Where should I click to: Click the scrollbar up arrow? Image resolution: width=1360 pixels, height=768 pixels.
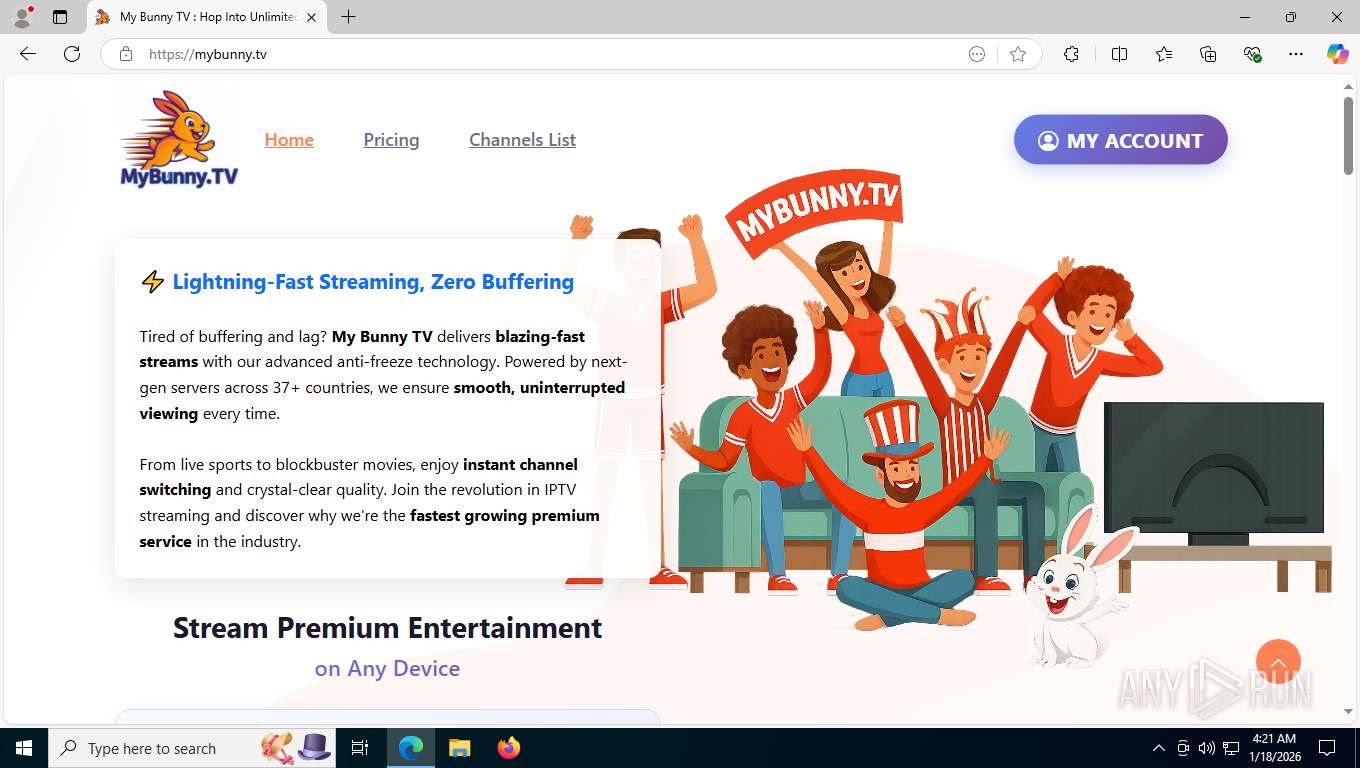[1348, 87]
